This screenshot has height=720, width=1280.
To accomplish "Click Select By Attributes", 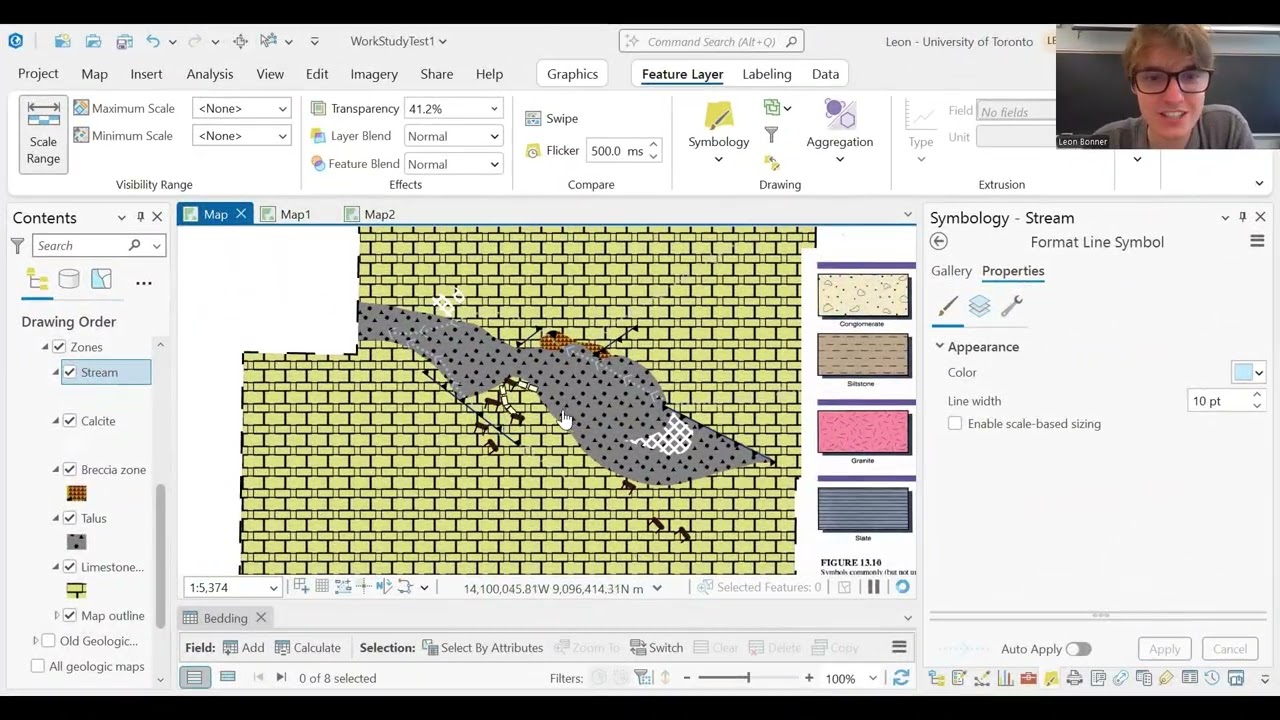I will coord(482,648).
